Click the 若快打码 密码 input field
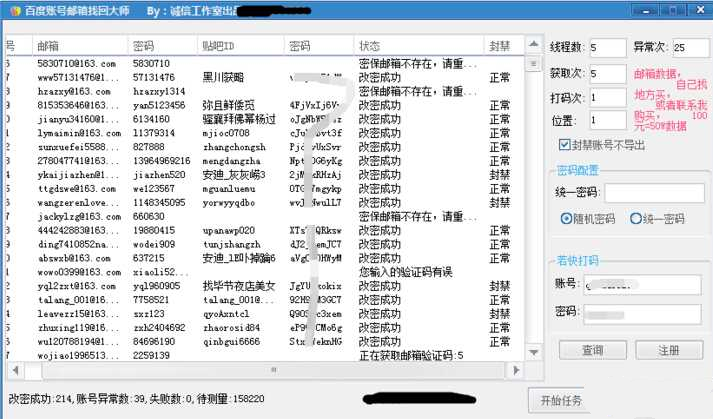Viewport: 713px width, 419px height. 642,314
